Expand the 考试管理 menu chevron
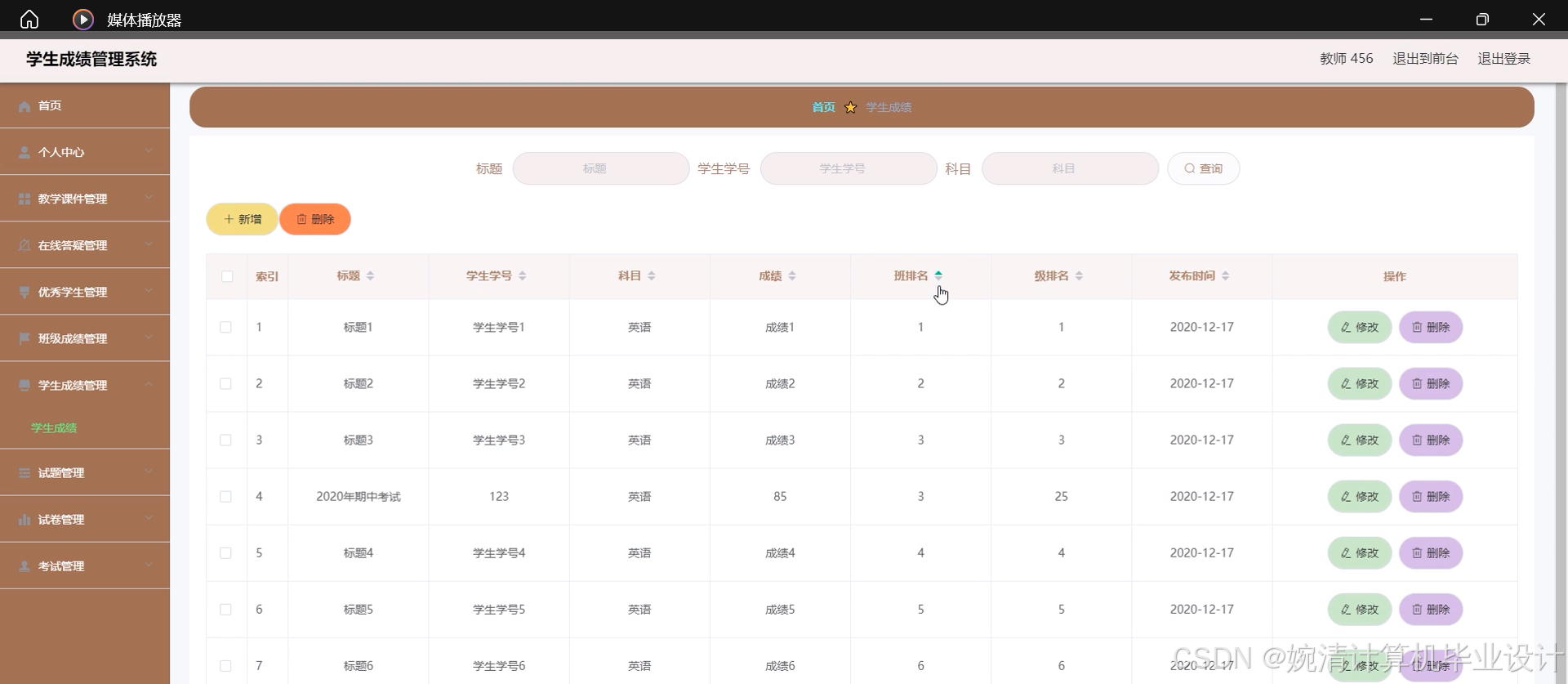1568x684 pixels. tap(149, 565)
